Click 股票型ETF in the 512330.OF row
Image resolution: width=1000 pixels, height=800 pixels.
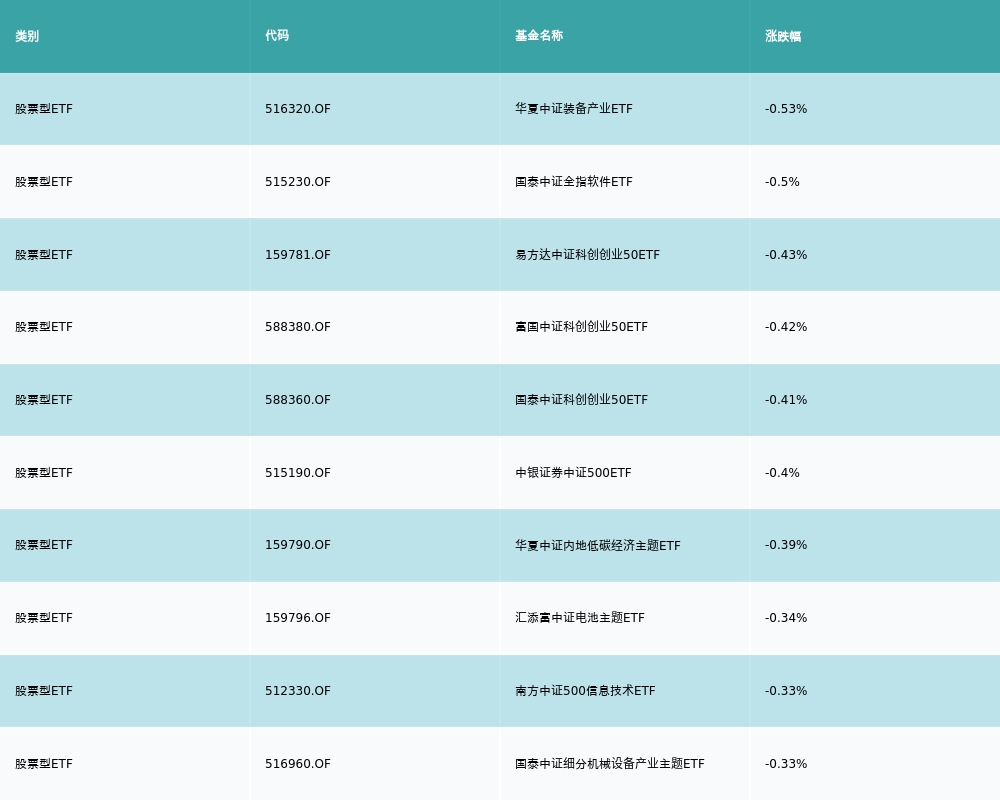(x=44, y=691)
